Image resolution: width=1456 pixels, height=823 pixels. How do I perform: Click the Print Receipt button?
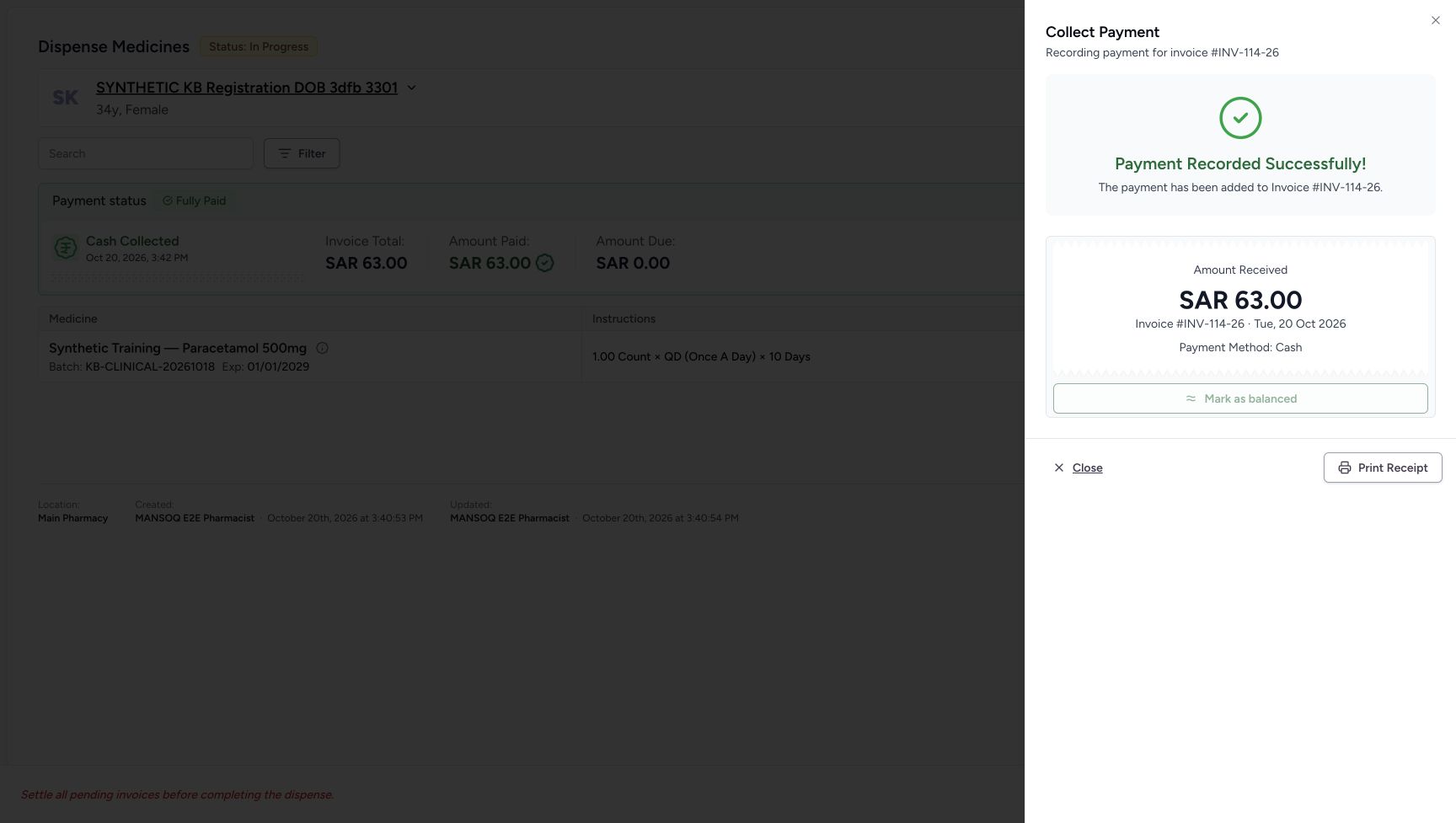(x=1383, y=468)
